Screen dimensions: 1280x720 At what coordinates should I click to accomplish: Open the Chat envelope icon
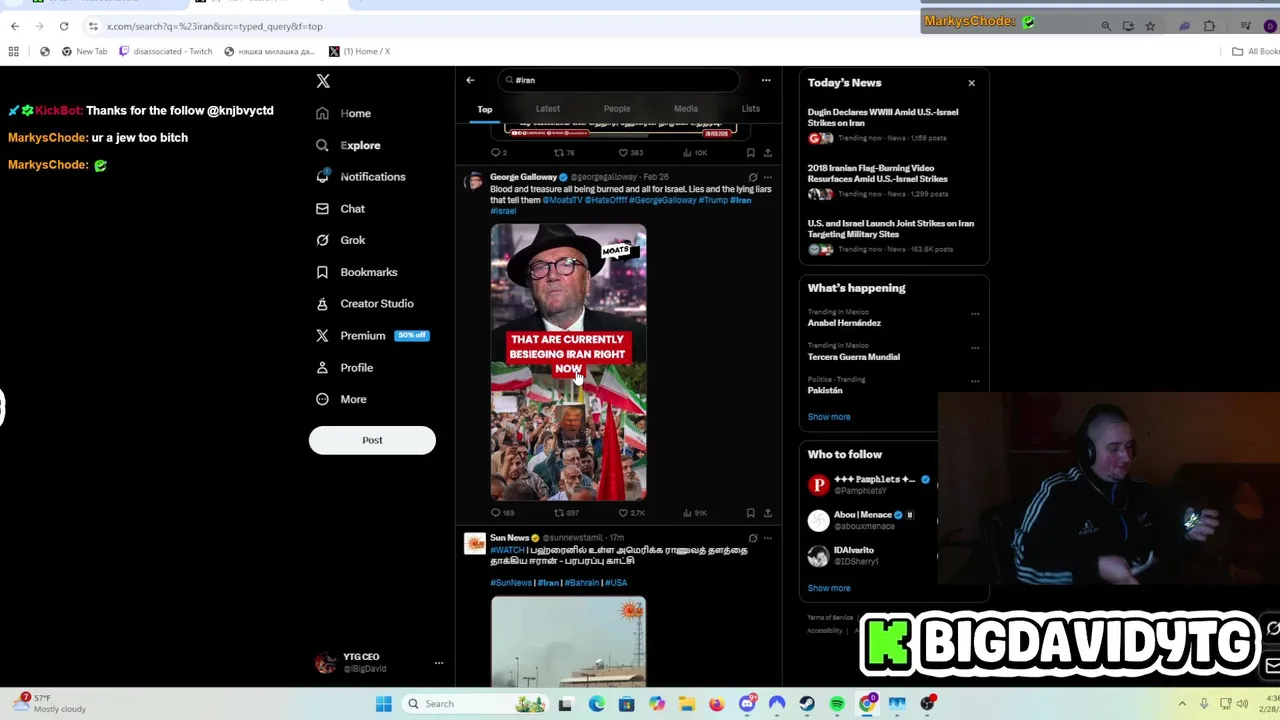click(x=322, y=208)
